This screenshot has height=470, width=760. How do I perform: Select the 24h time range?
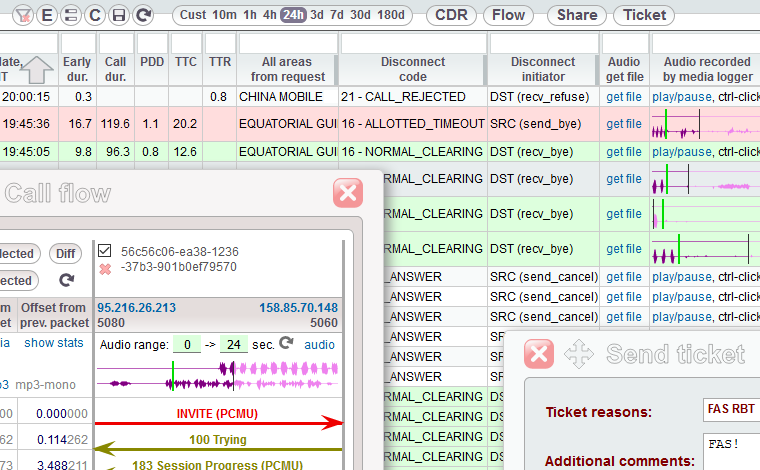(294, 15)
